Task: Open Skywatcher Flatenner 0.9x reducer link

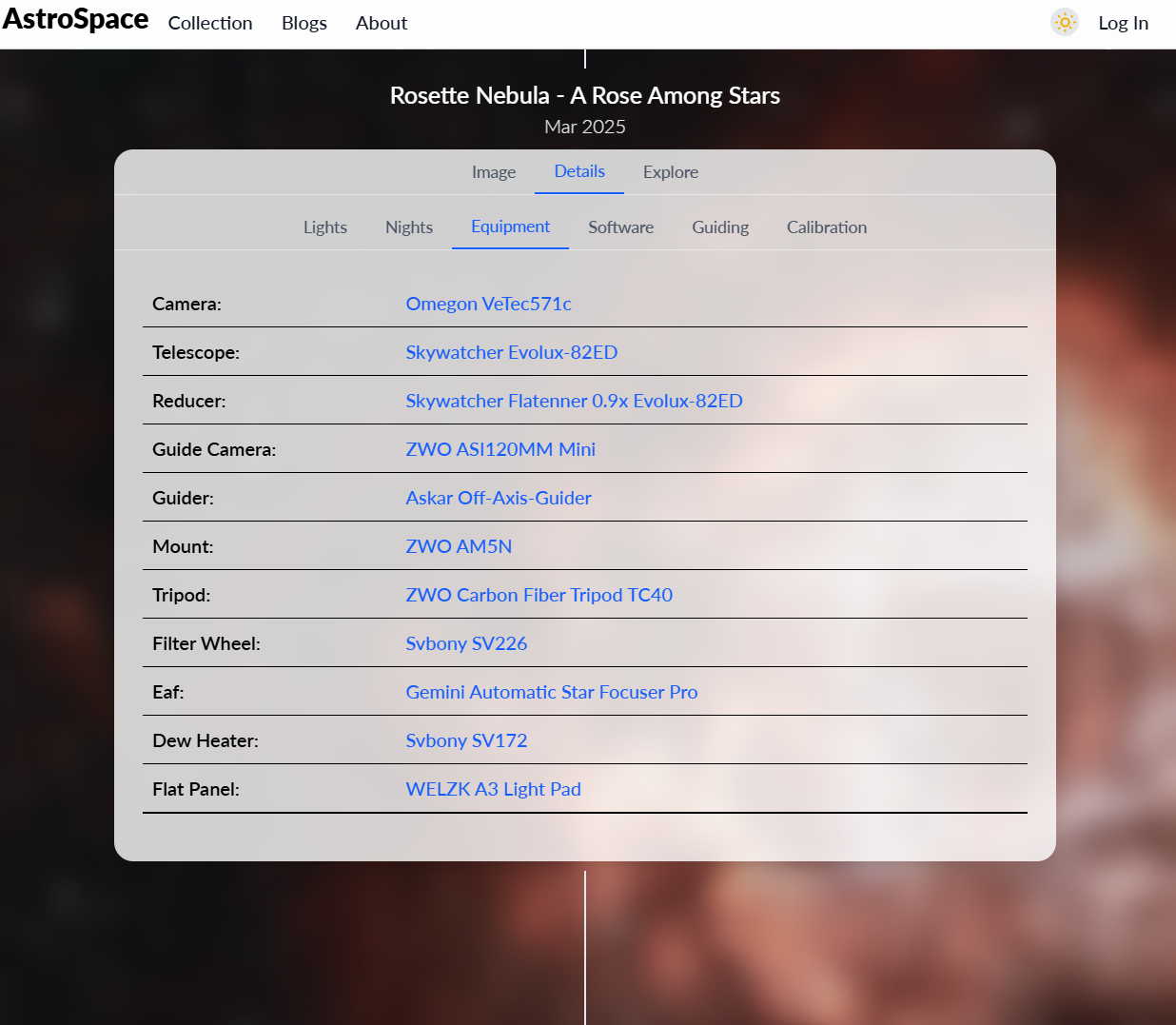Action: click(x=575, y=401)
